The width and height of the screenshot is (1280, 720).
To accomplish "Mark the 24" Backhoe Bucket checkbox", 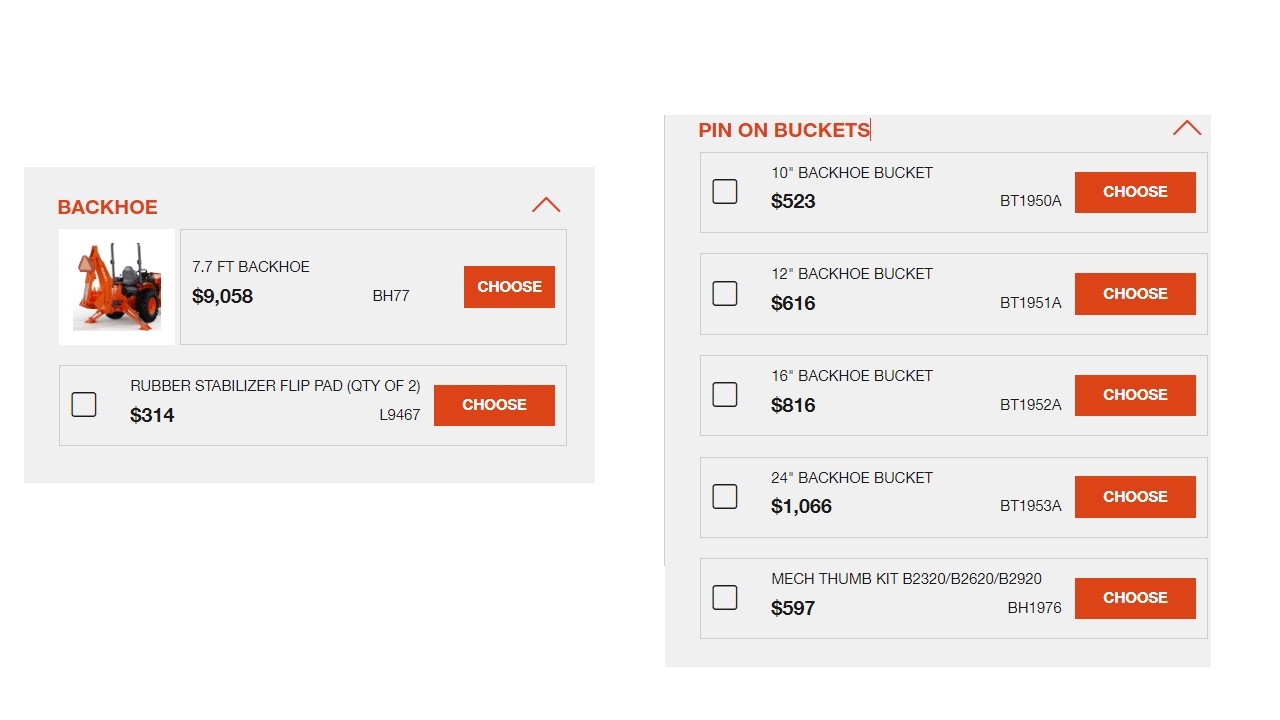I will [x=725, y=497].
